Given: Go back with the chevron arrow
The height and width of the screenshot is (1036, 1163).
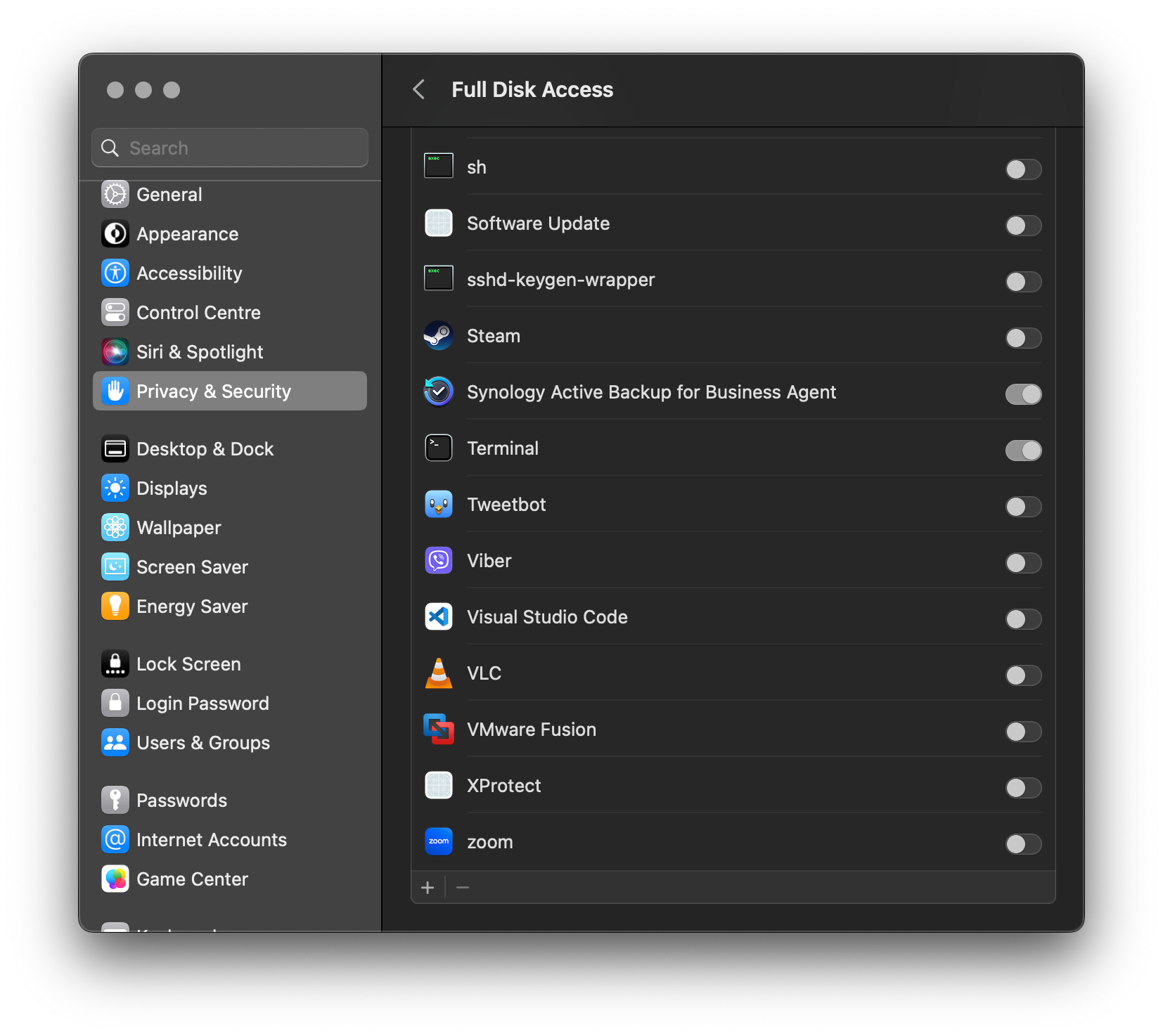Looking at the screenshot, I should point(419,89).
